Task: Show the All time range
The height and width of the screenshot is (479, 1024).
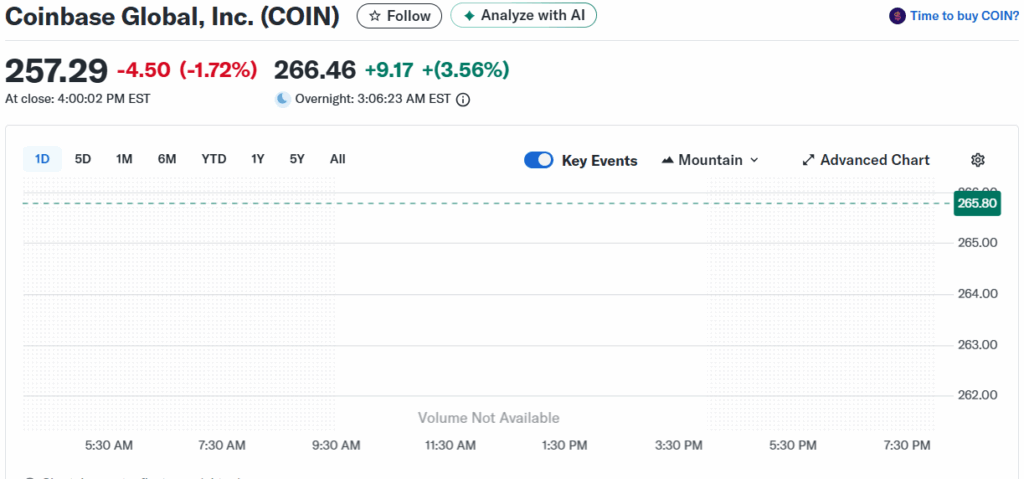Action: tap(337, 159)
